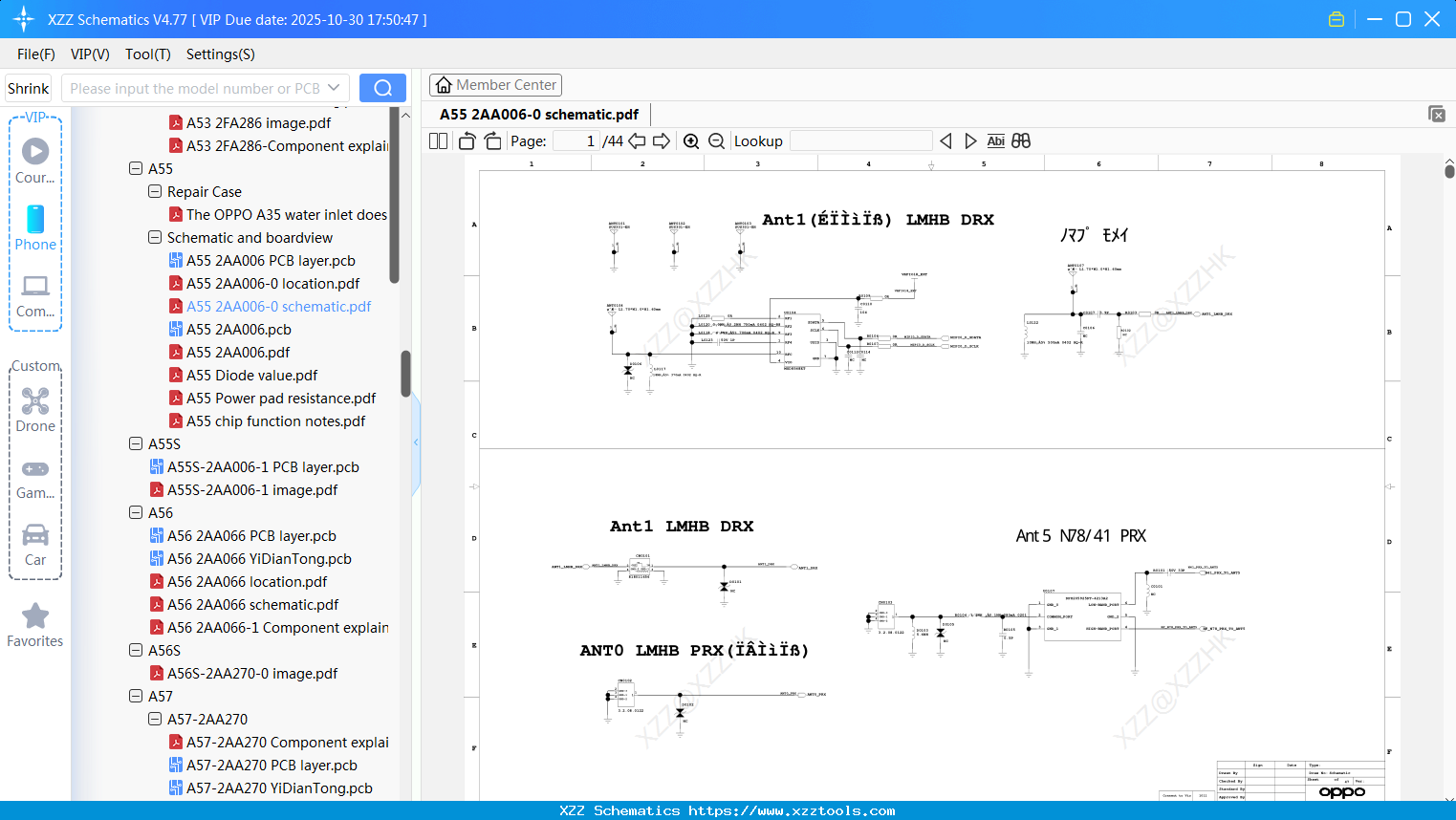Screen dimensions: 1456x820
Task: Open A55S-2AA006-1 image.pdf
Action: 252,489
